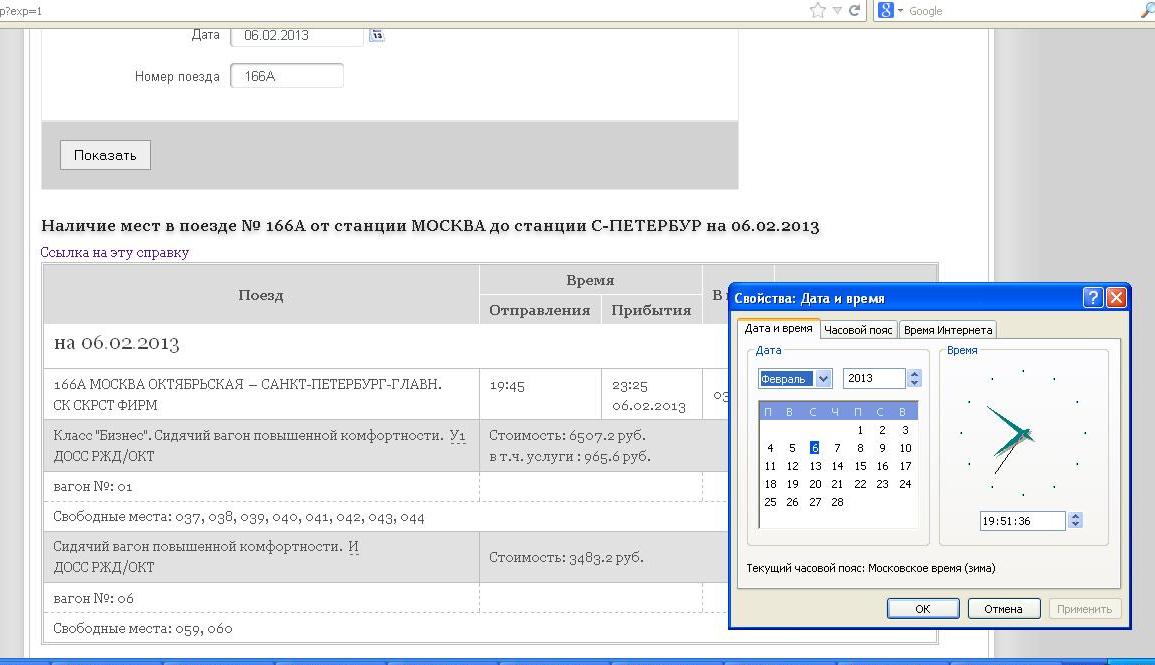Open the calendar picker next to Дата field

coord(377,35)
